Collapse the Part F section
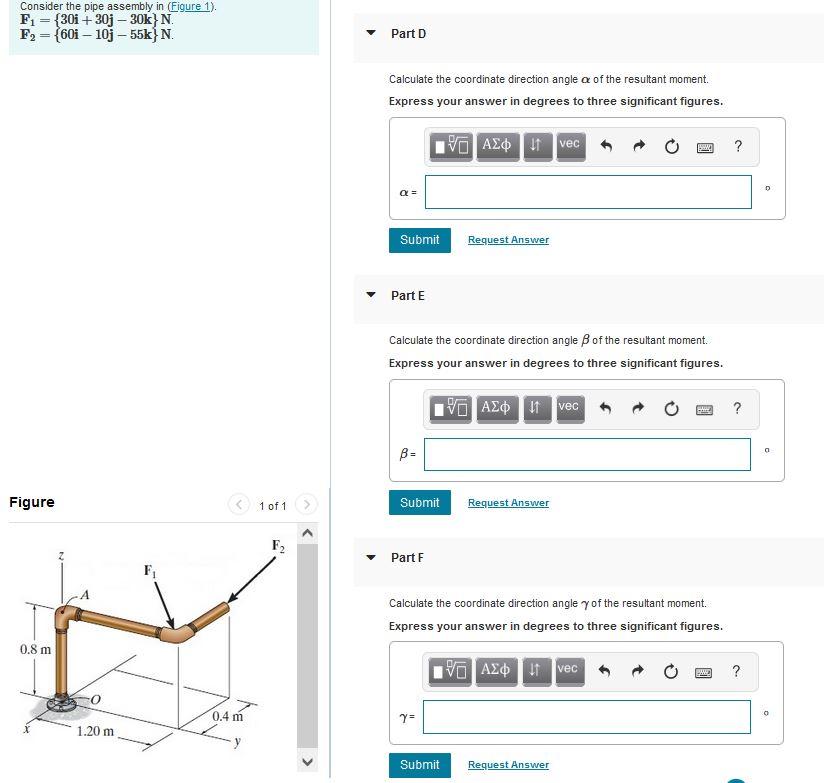This screenshot has width=824, height=783. click(370, 557)
